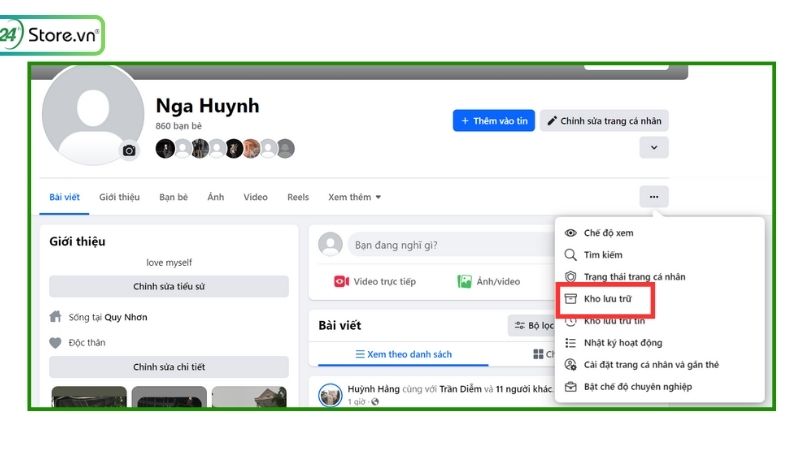Open the chevron-down button below edit profile
The height and width of the screenshot is (457, 800).
654,148
